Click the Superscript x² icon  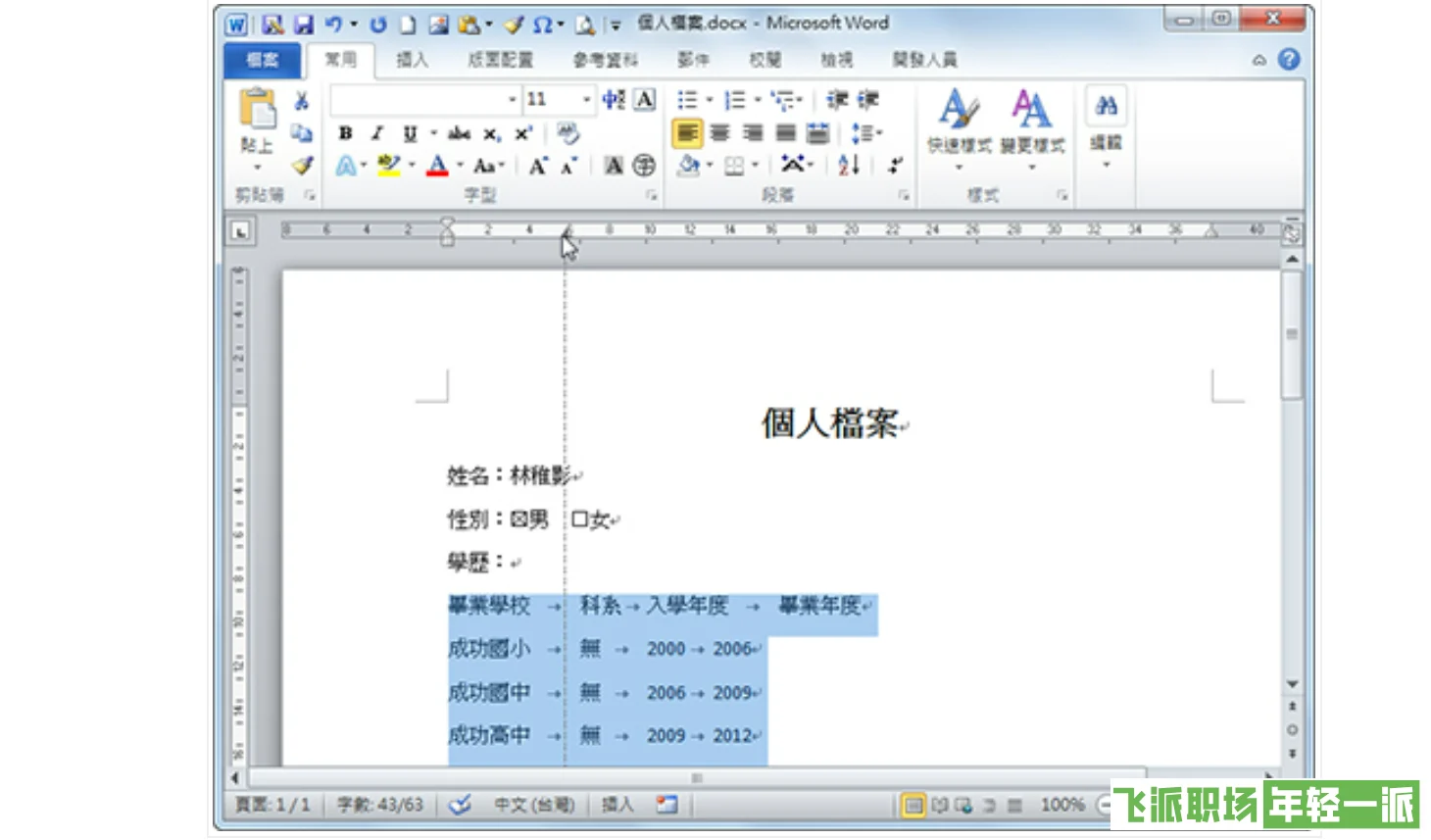[523, 133]
